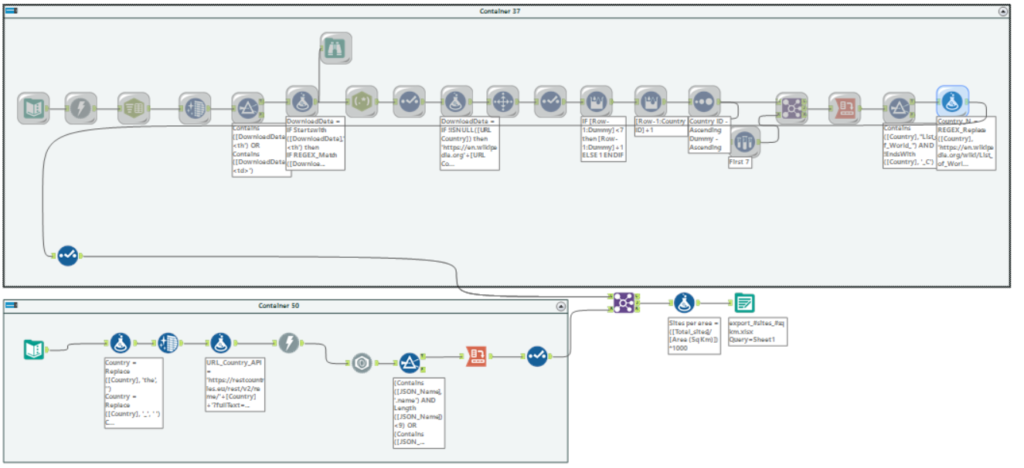Select the Filter tool for JSON_Name
Screen dimensions: 1024x468
(409, 363)
